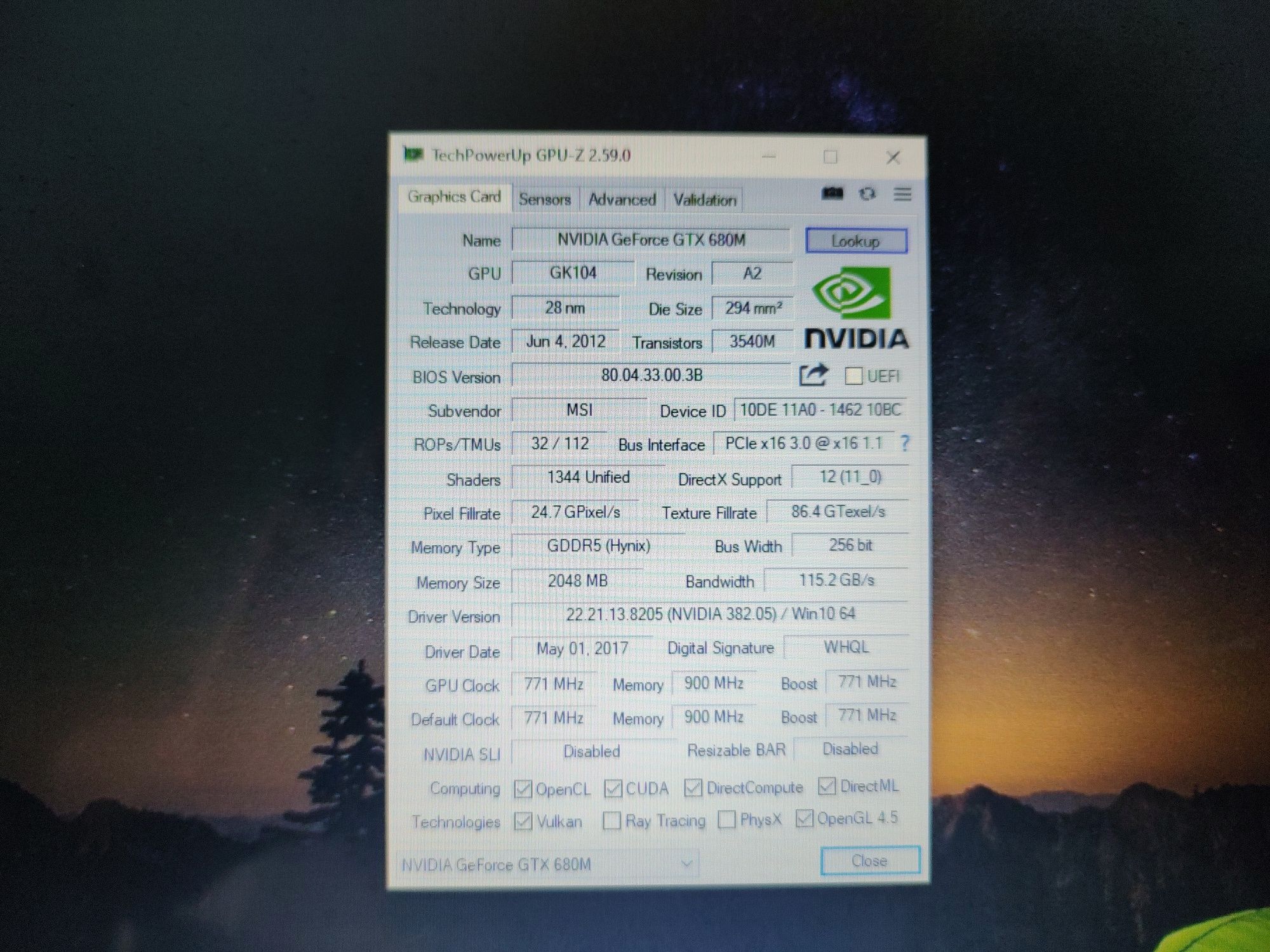The image size is (1270, 952).
Task: Click the Technology field showing 28 nm
Action: (x=565, y=308)
